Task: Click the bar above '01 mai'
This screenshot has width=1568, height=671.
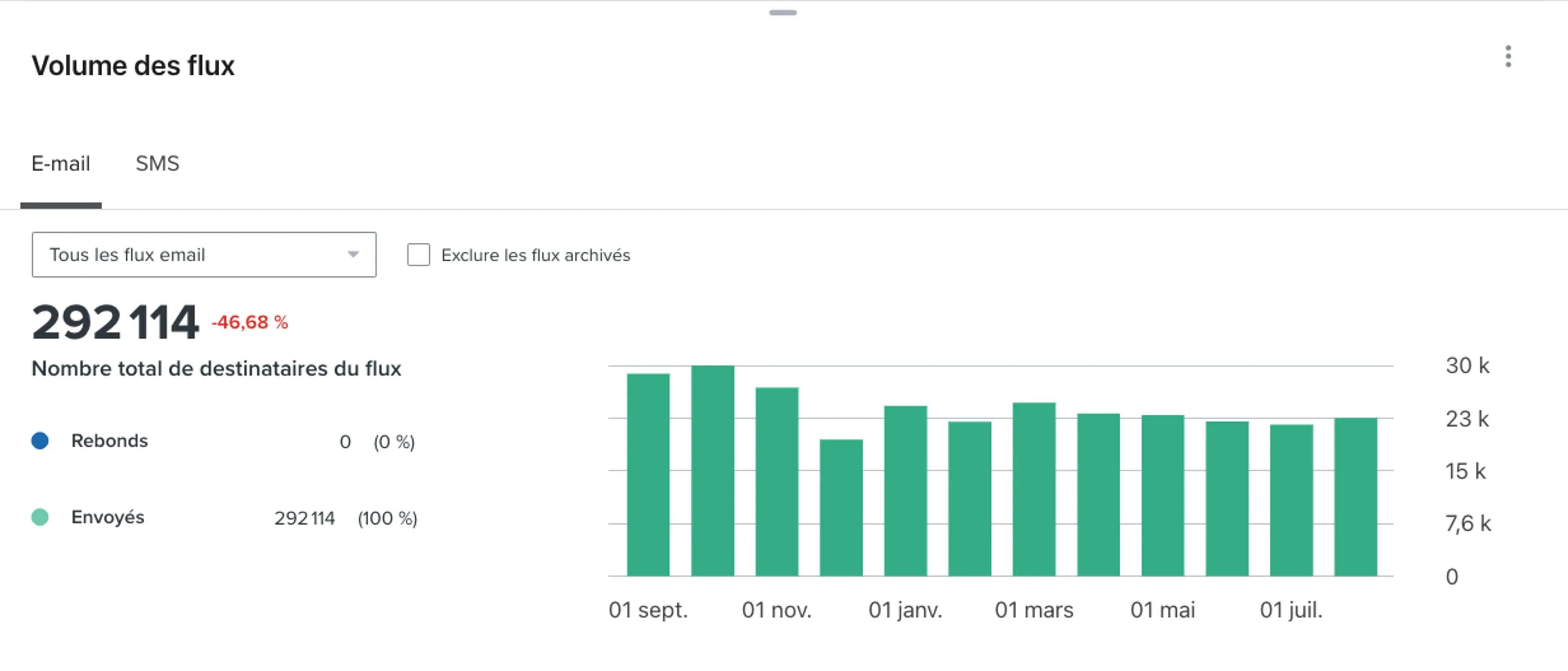Action: (x=1163, y=496)
